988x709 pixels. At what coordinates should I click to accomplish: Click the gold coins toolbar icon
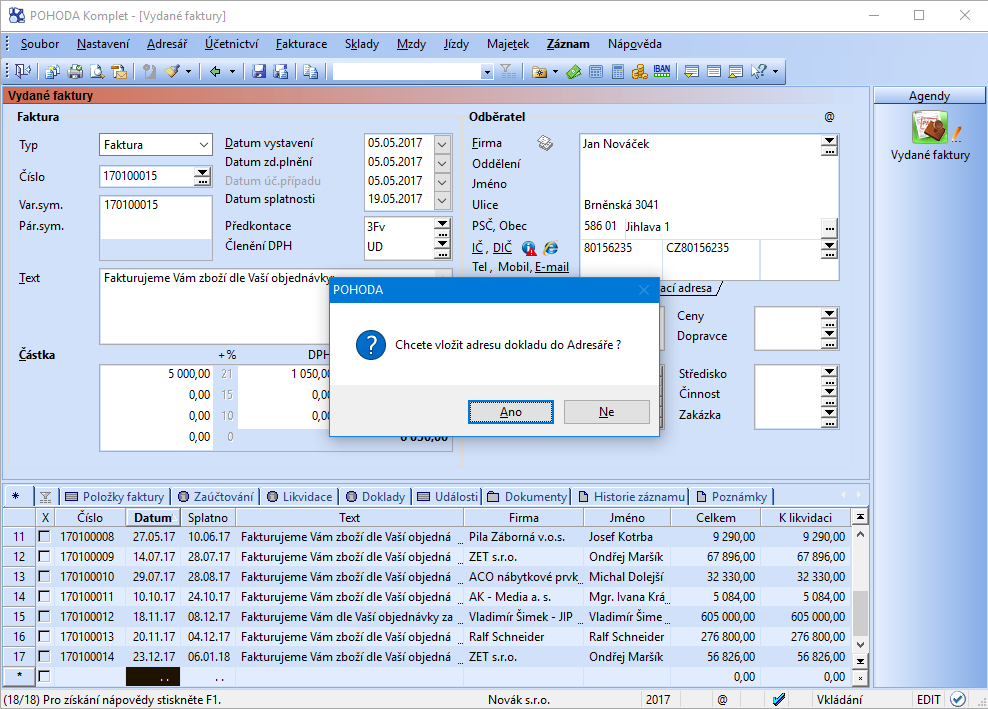click(x=640, y=72)
